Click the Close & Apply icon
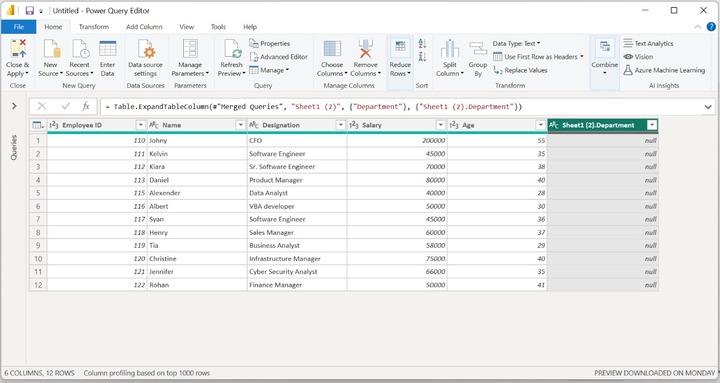The width and height of the screenshot is (720, 383). [x=18, y=48]
